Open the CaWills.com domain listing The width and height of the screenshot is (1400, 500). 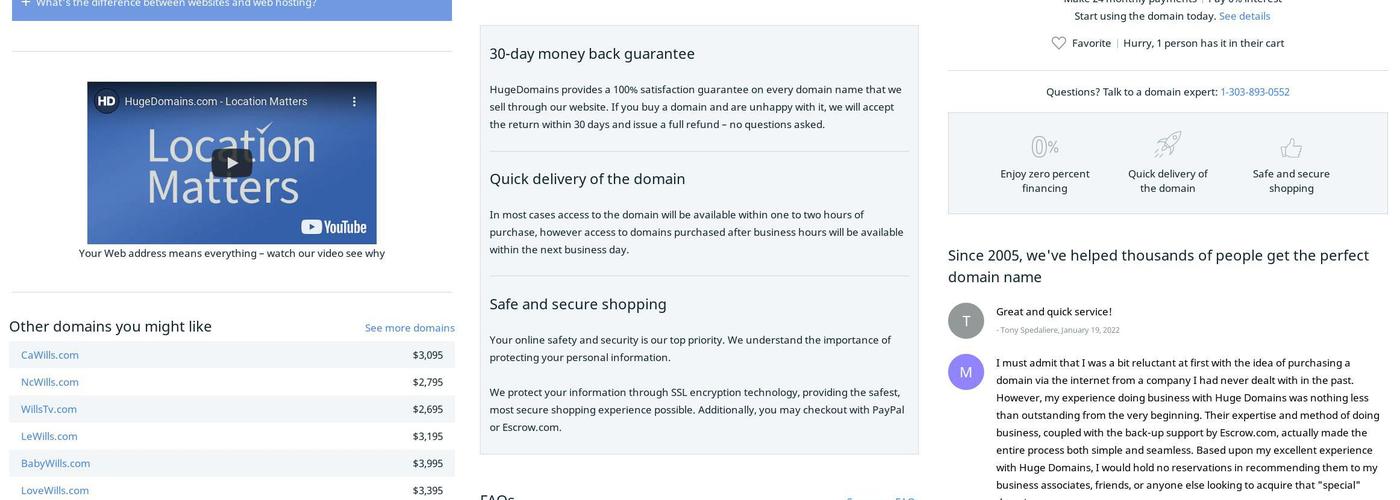pos(50,355)
